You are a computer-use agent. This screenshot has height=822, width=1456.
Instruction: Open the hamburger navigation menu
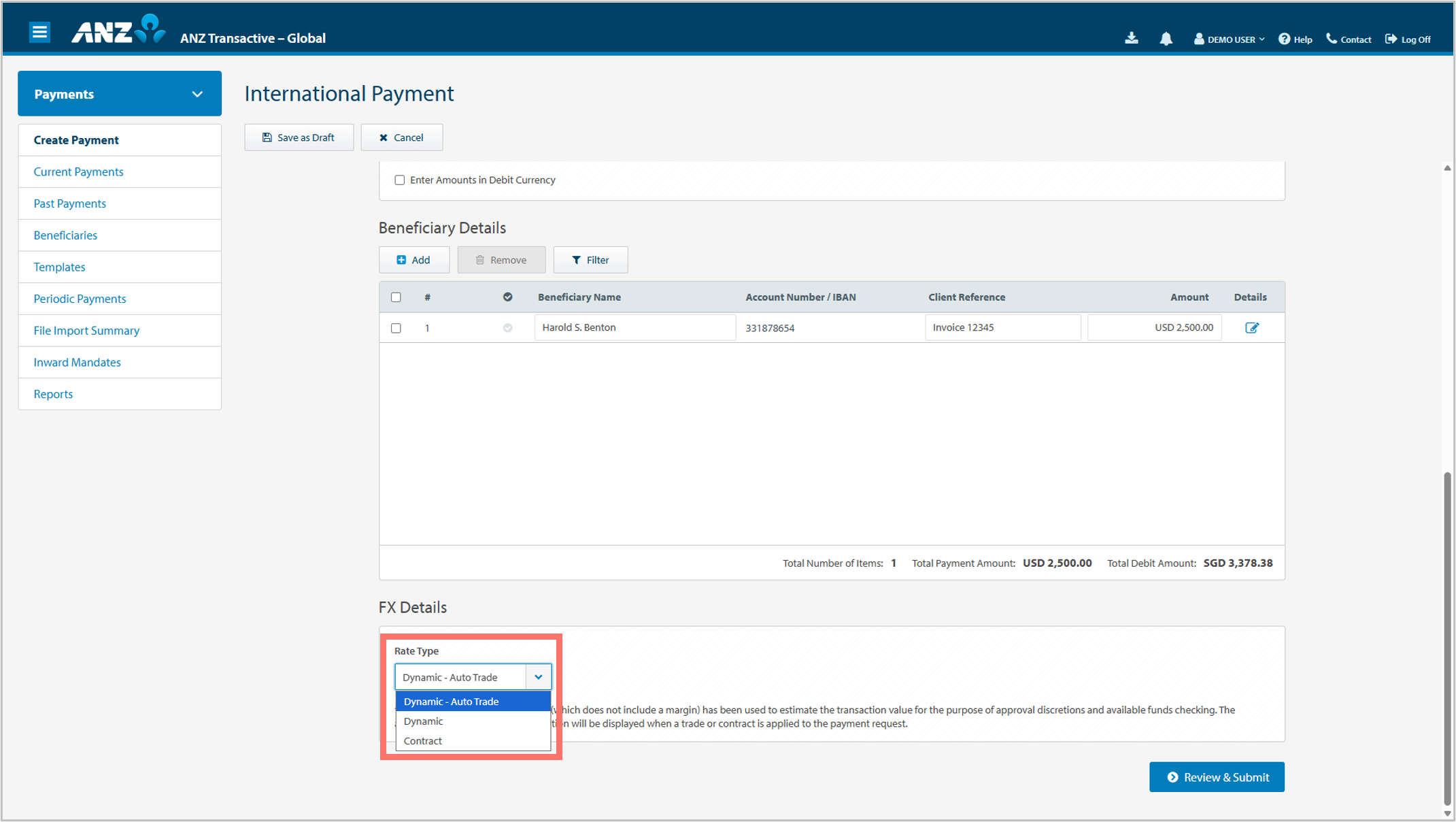pos(39,32)
